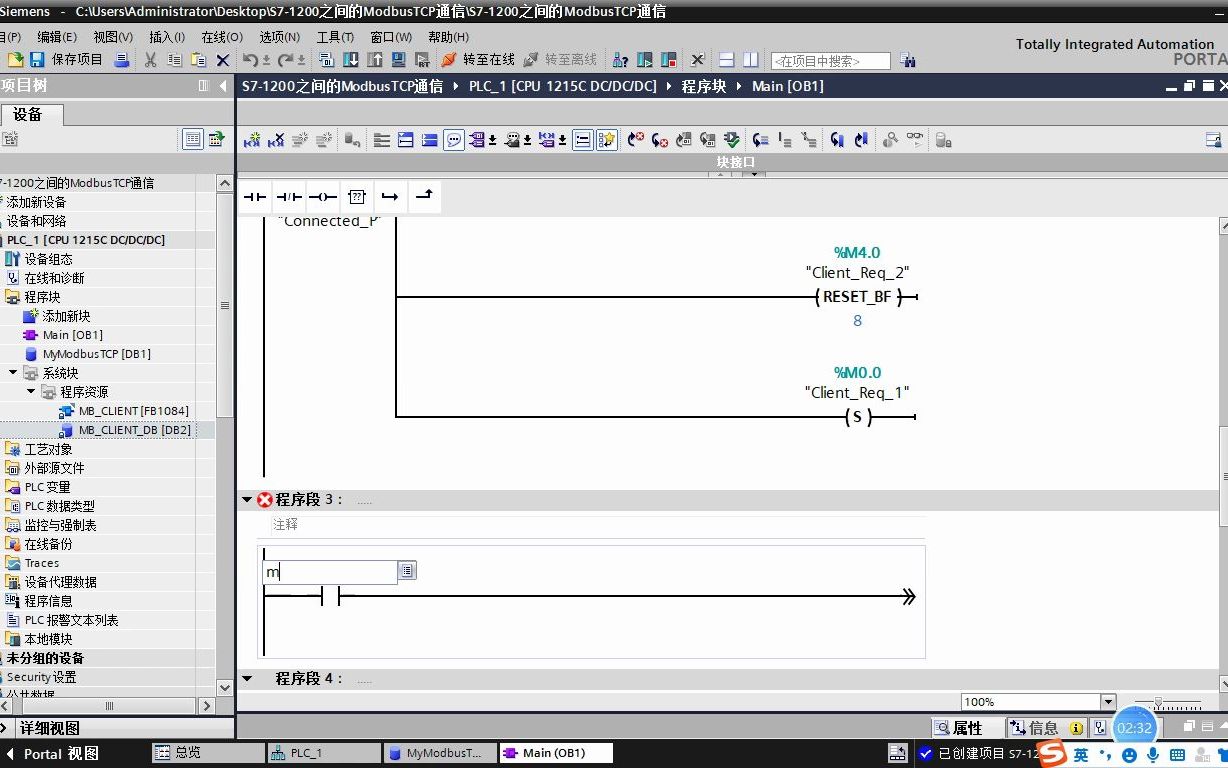Insert an output coil
The image size is (1228, 768).
click(x=322, y=196)
